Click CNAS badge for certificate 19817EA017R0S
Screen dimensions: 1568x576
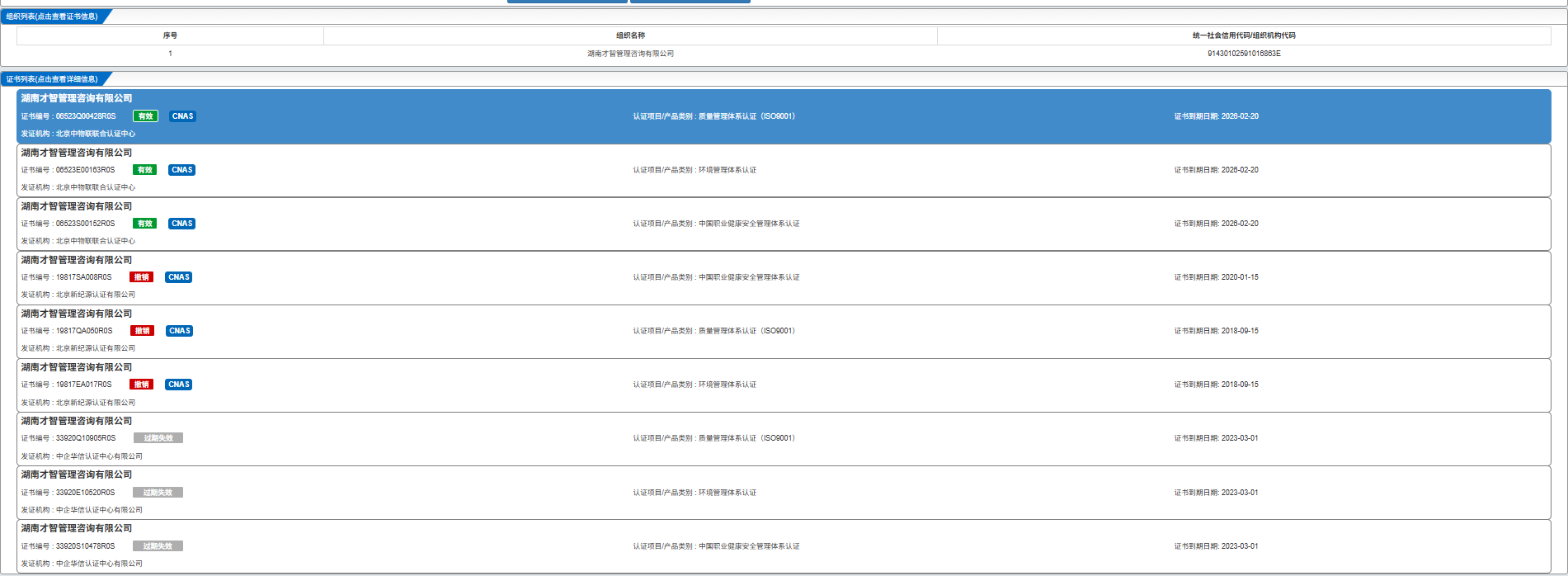[x=178, y=385]
